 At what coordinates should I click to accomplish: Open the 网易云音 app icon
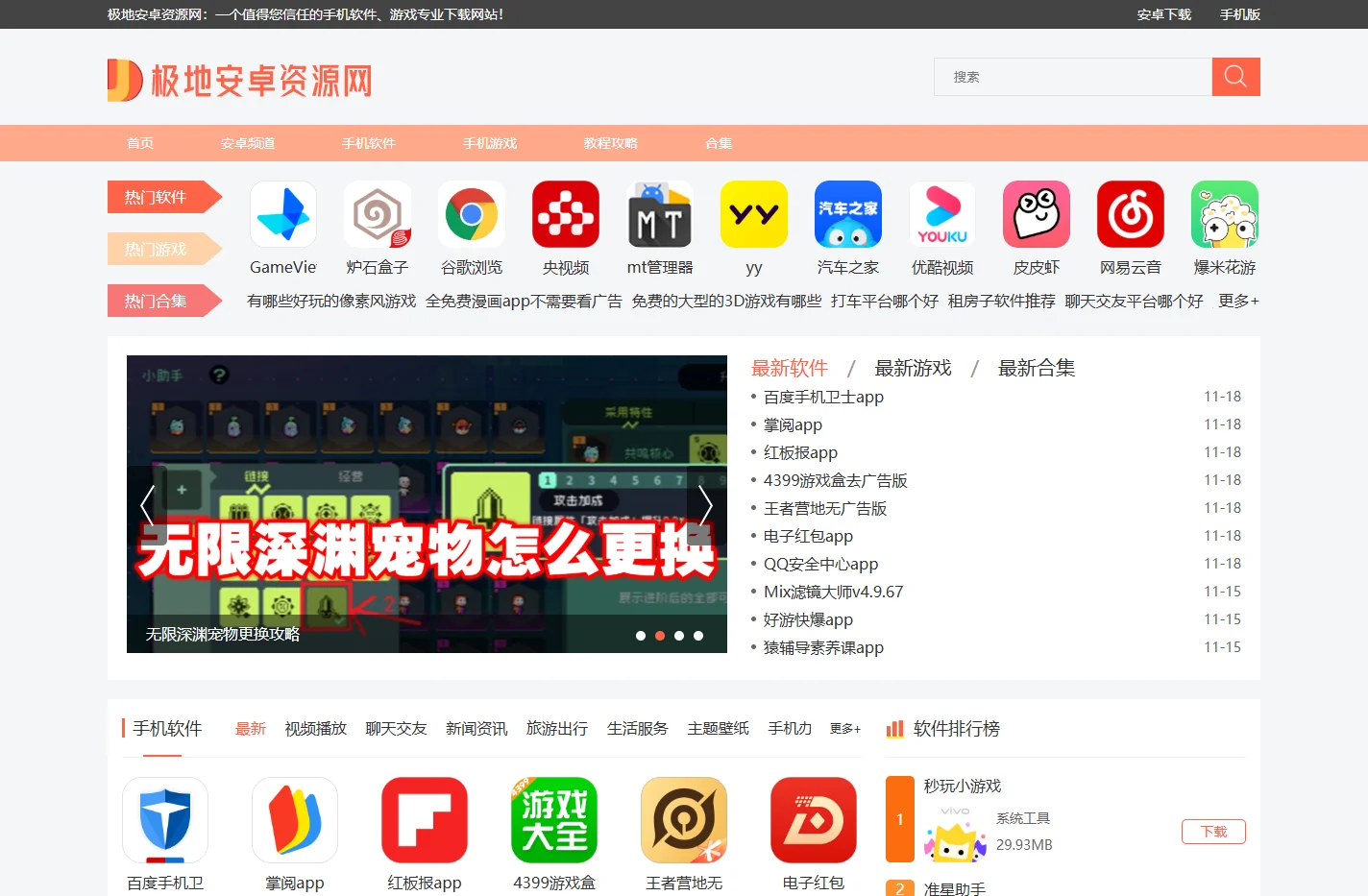(1131, 214)
